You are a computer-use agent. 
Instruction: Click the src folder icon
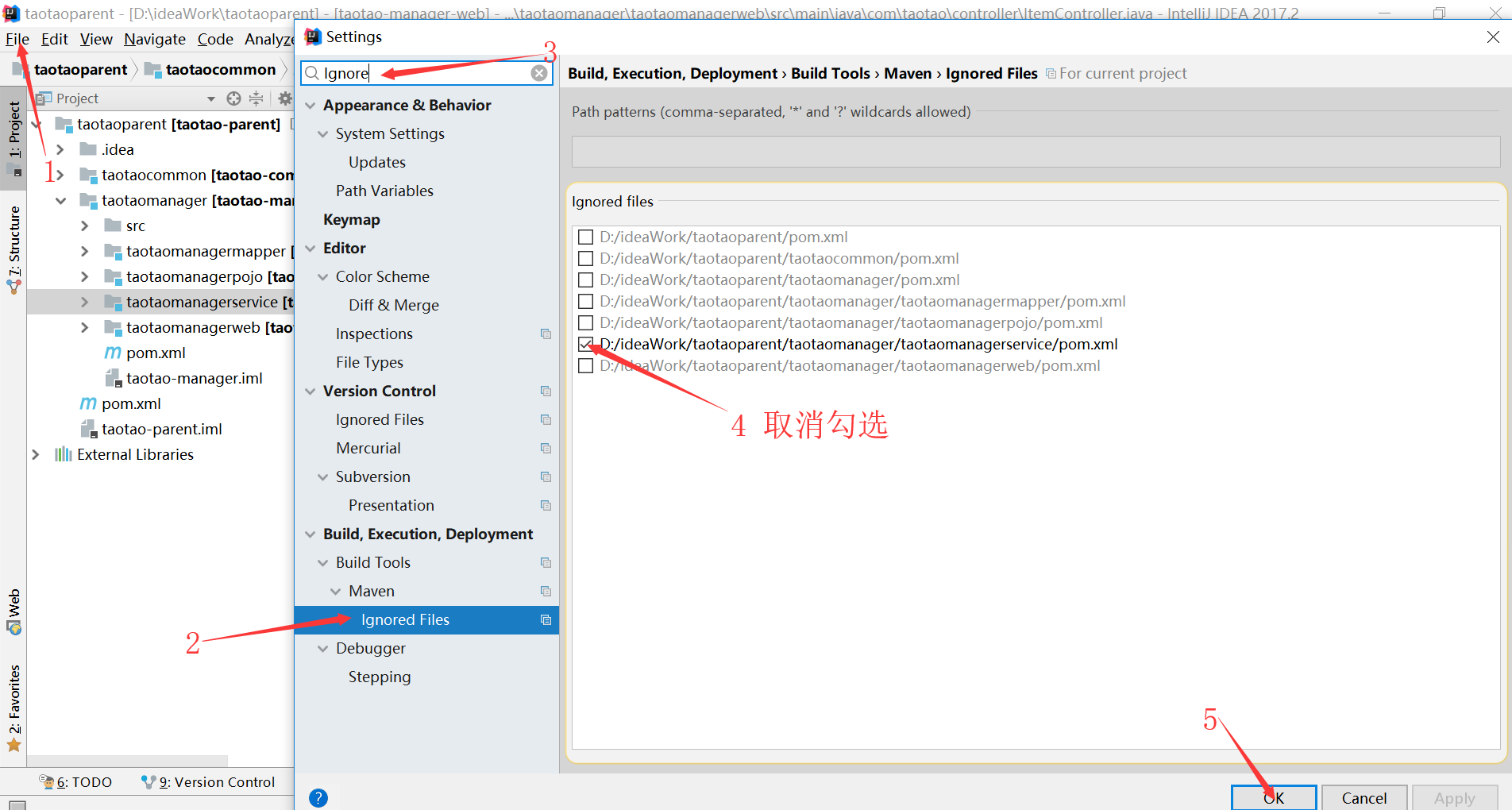tap(113, 226)
